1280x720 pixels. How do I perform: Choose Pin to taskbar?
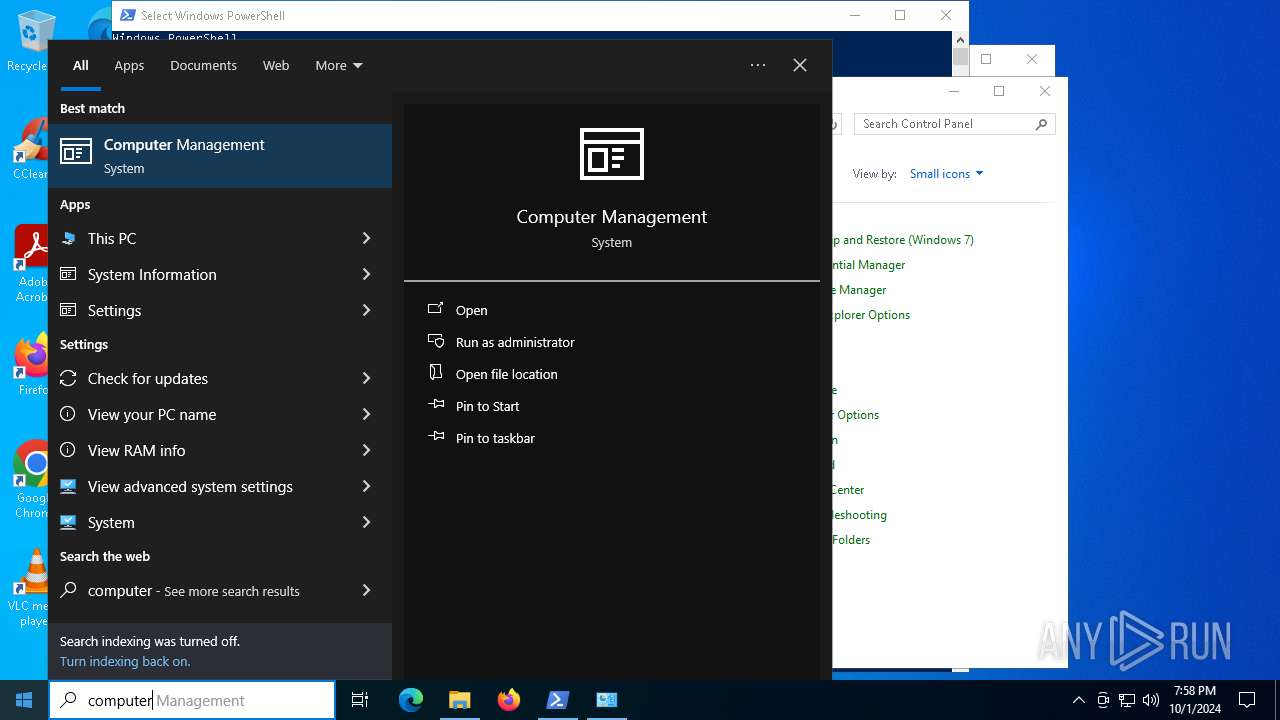coord(495,438)
